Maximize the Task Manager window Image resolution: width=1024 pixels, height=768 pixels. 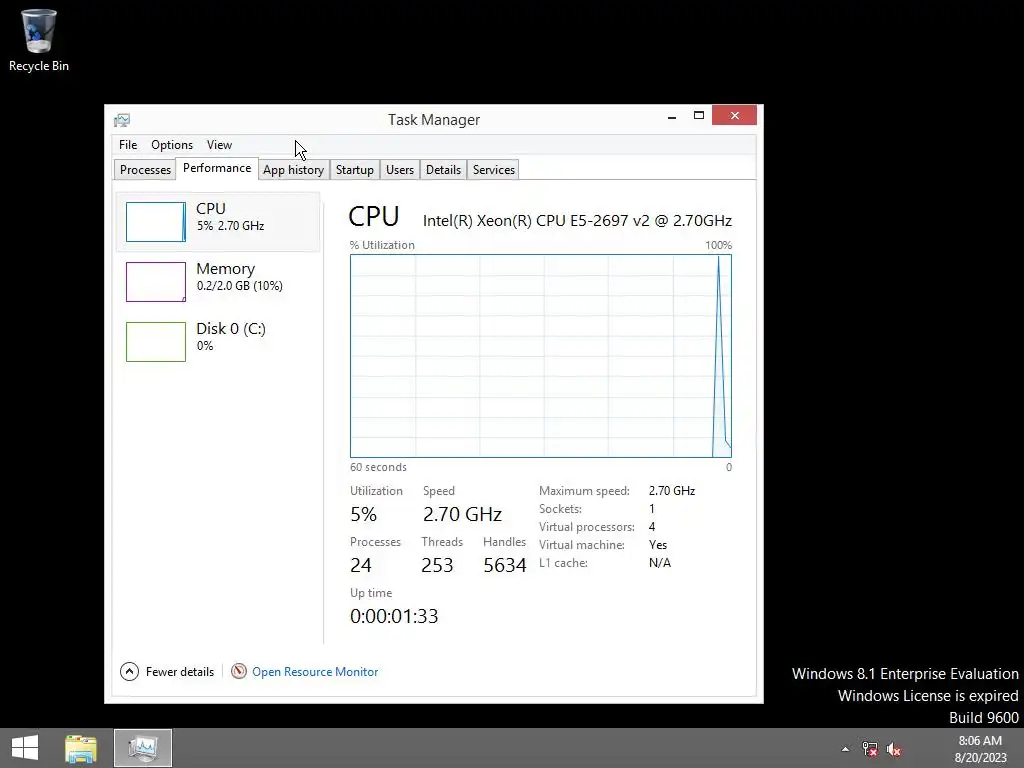699,116
